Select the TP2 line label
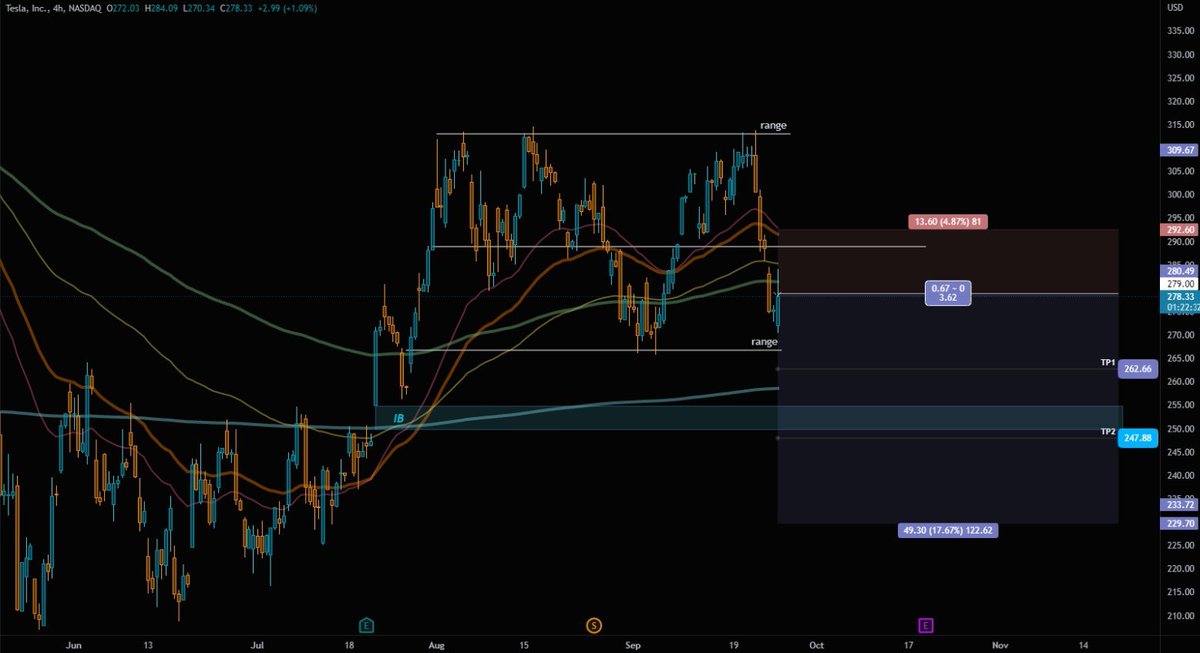 (x=1108, y=431)
